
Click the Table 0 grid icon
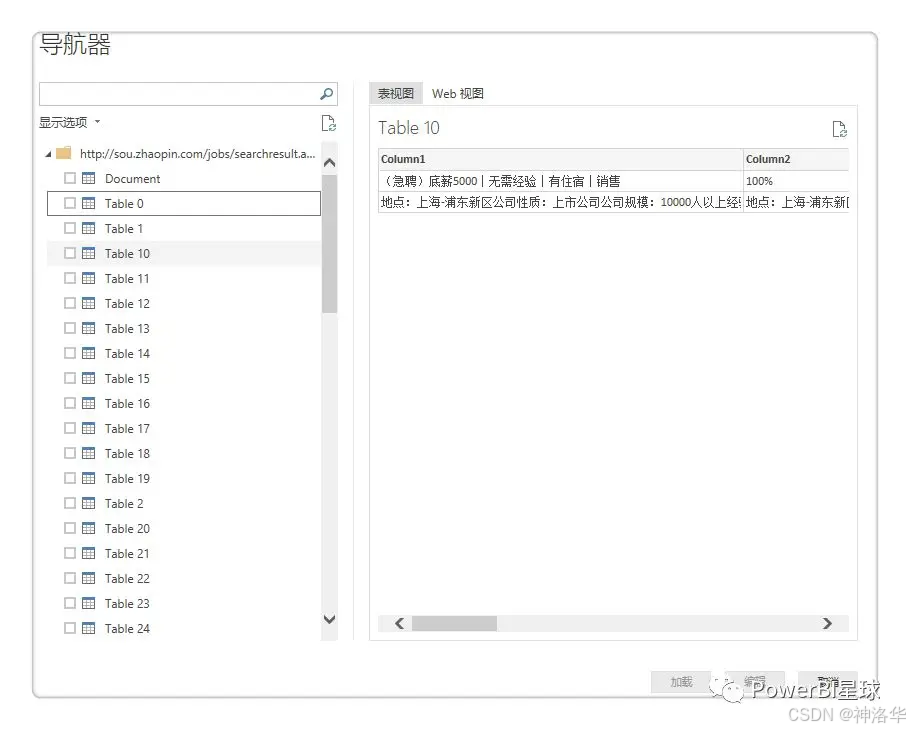pyautogui.click(x=89, y=203)
